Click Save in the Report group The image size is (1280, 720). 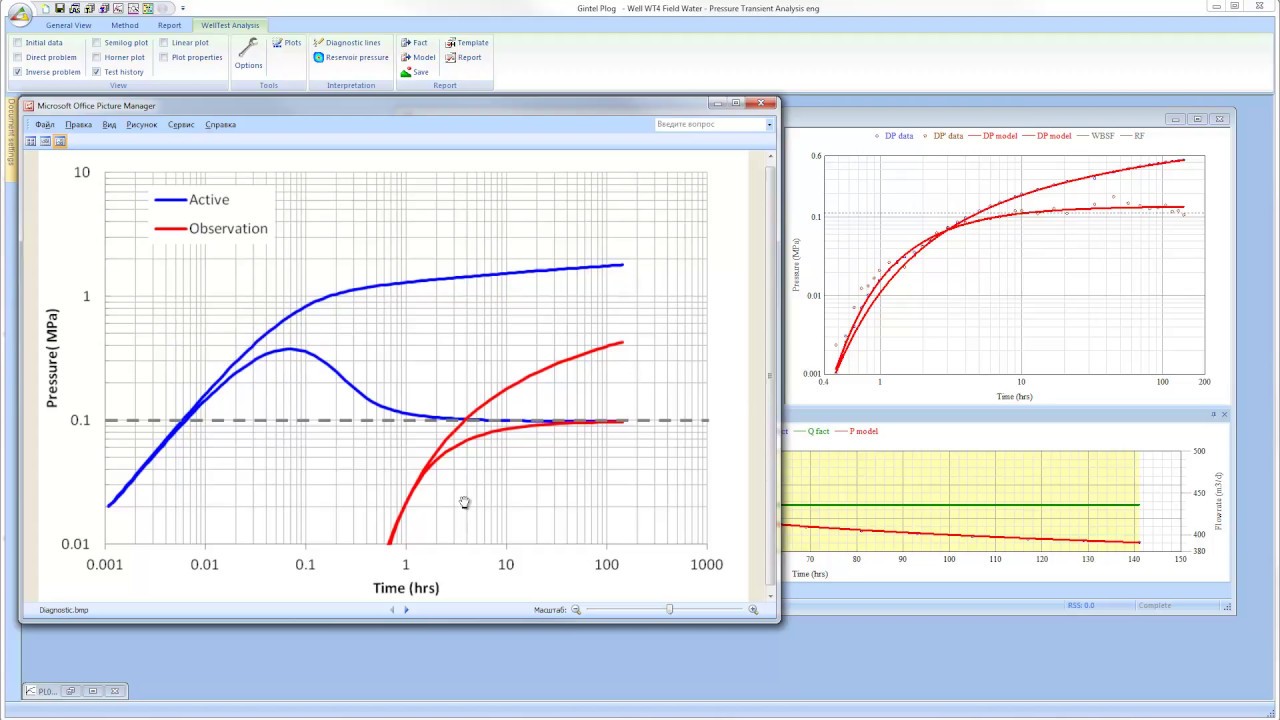click(415, 72)
